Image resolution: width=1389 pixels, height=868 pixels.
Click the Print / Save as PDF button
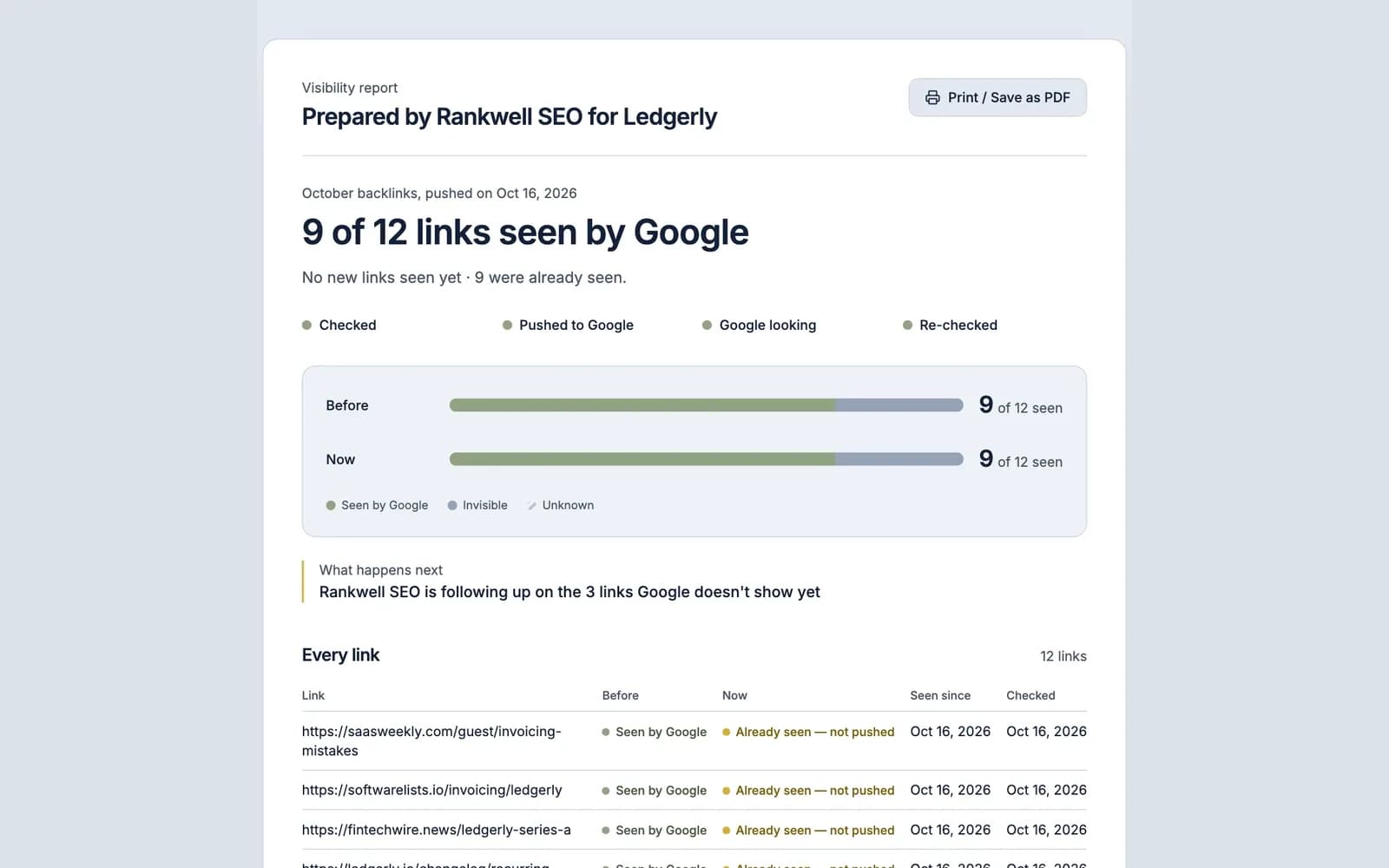[997, 97]
